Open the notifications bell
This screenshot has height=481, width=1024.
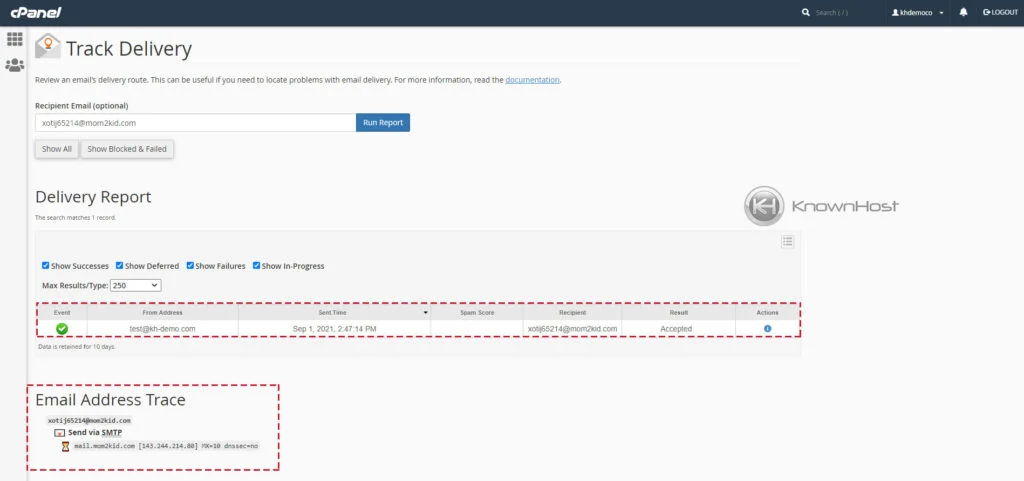(x=963, y=12)
